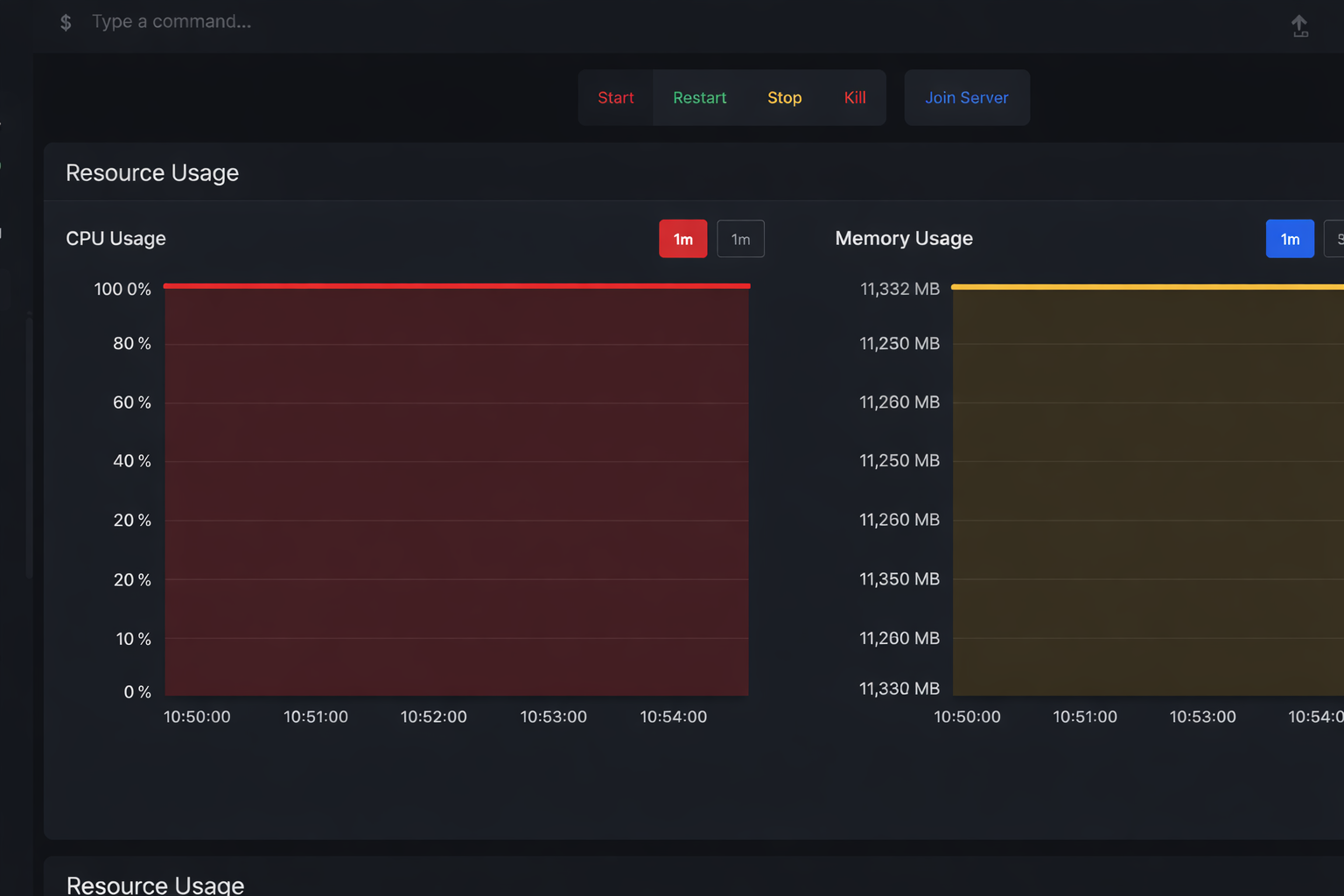Click the 10:51:00 tick on Memory chart
1344x896 pixels.
1084,717
